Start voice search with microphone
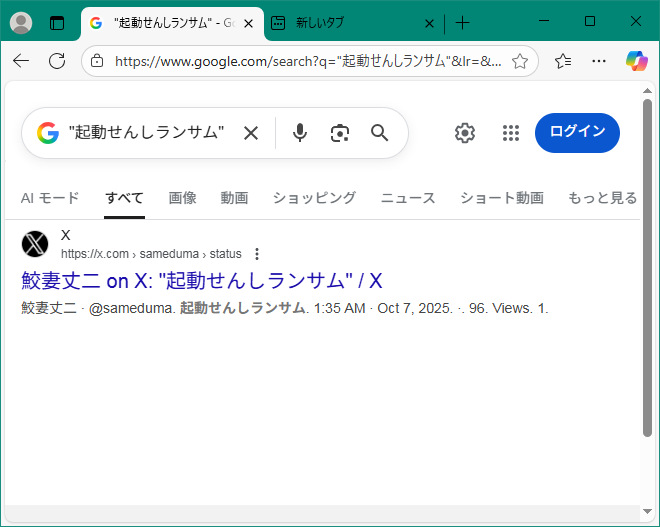 coord(300,133)
